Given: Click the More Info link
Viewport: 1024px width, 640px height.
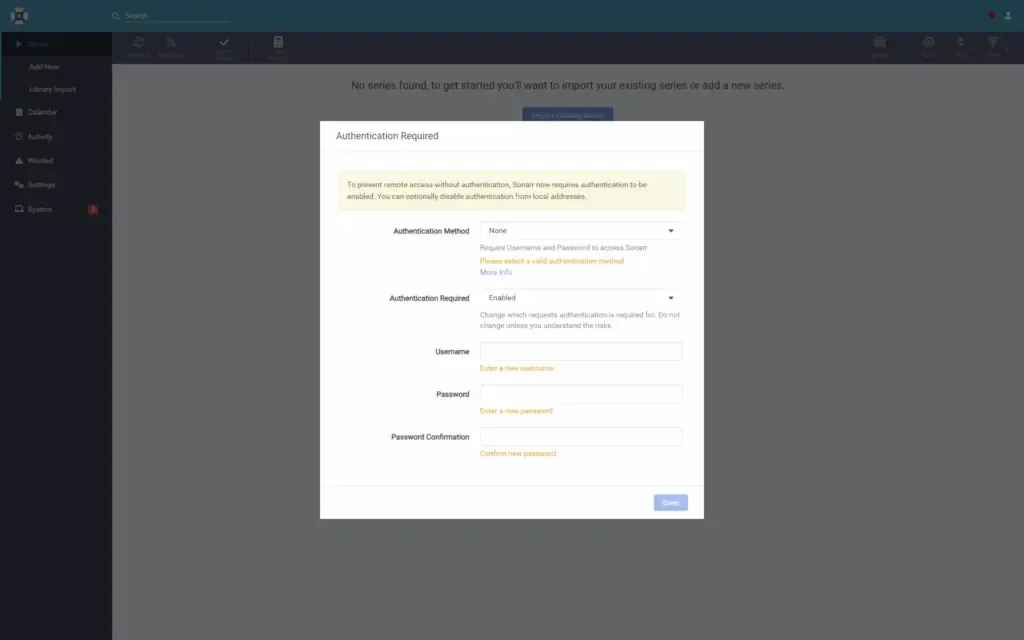Looking at the screenshot, I should [497, 272].
